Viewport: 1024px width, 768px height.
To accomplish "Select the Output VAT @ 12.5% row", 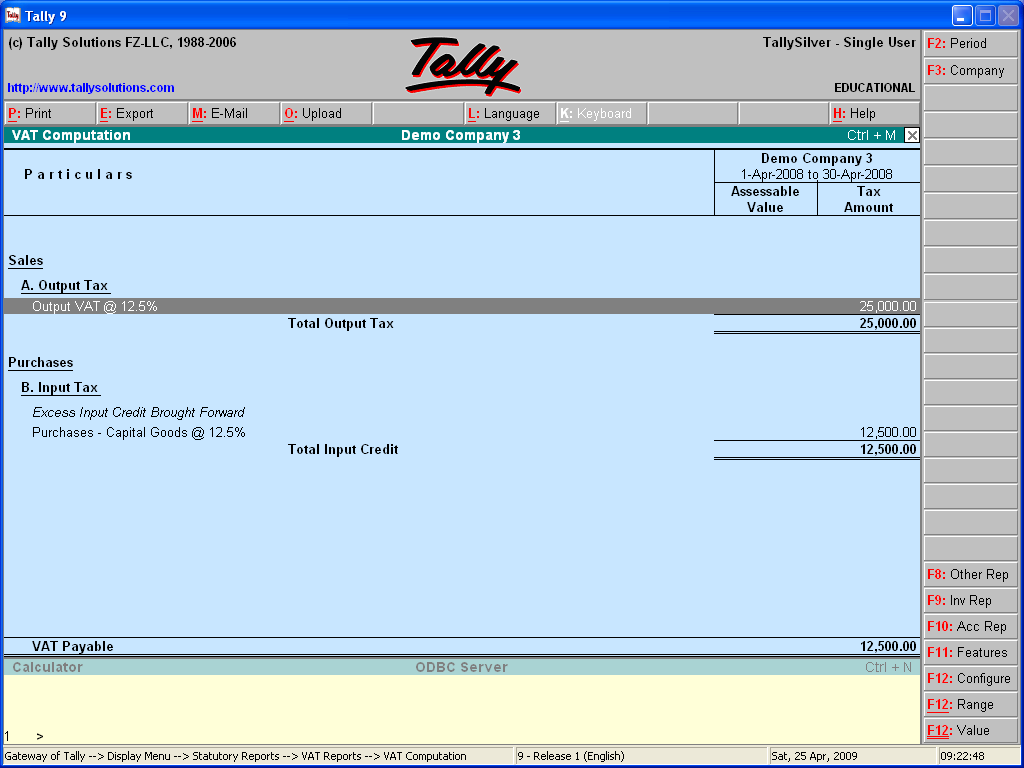I will point(462,306).
